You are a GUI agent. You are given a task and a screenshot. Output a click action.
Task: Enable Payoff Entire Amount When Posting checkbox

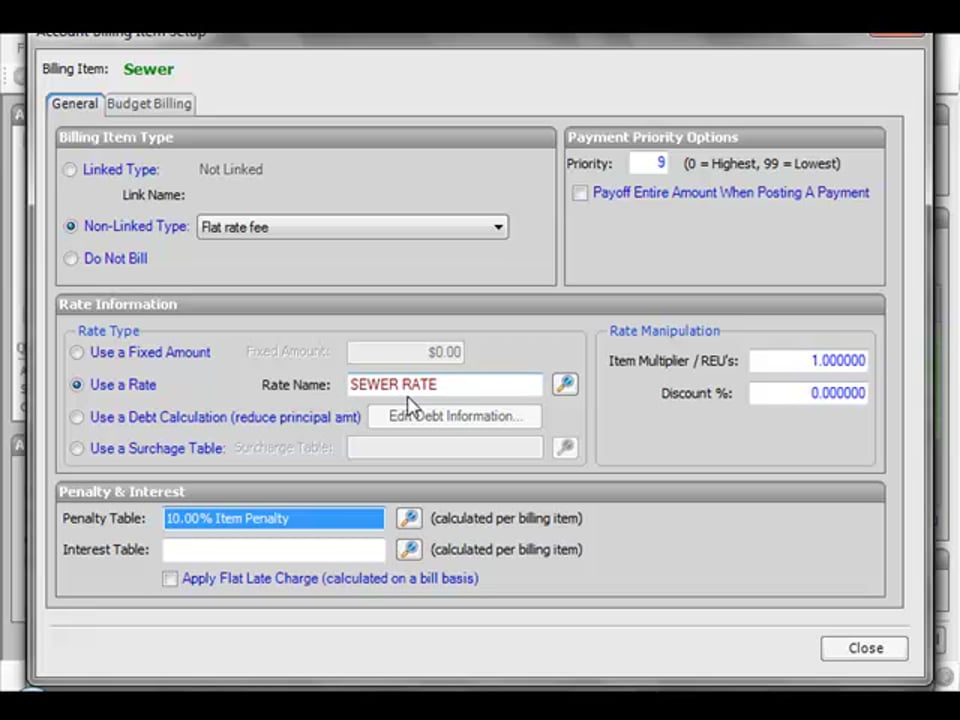coord(579,193)
